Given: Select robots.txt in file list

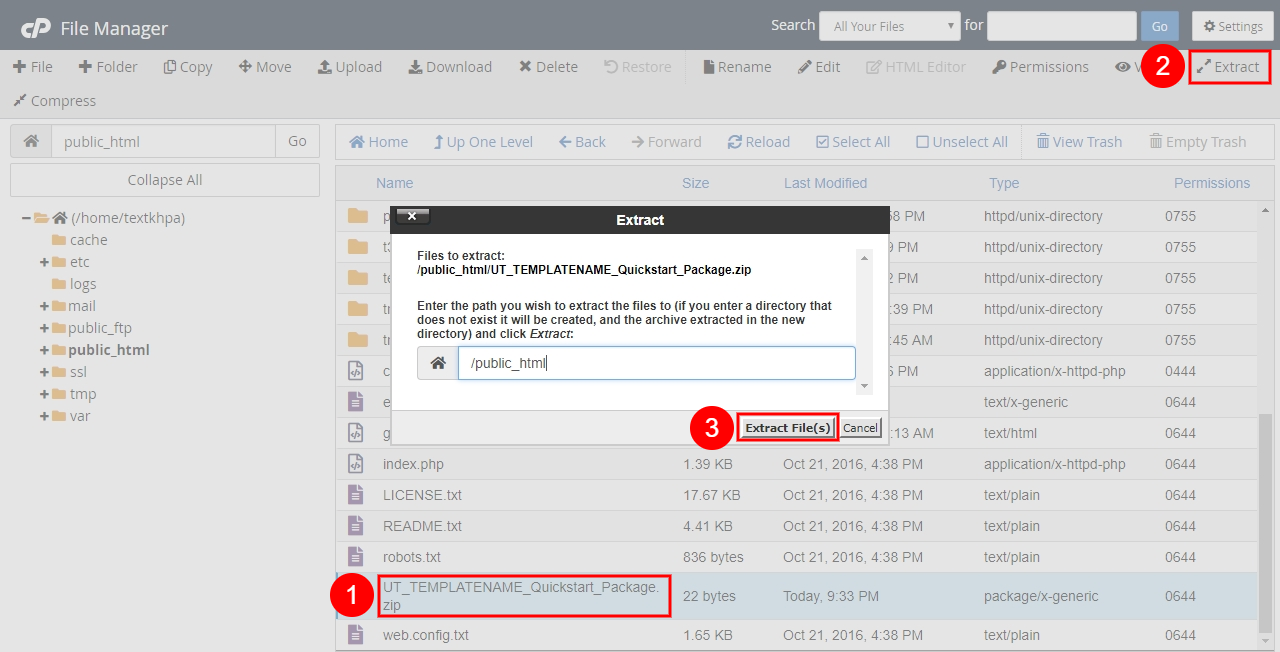Looking at the screenshot, I should [411, 557].
